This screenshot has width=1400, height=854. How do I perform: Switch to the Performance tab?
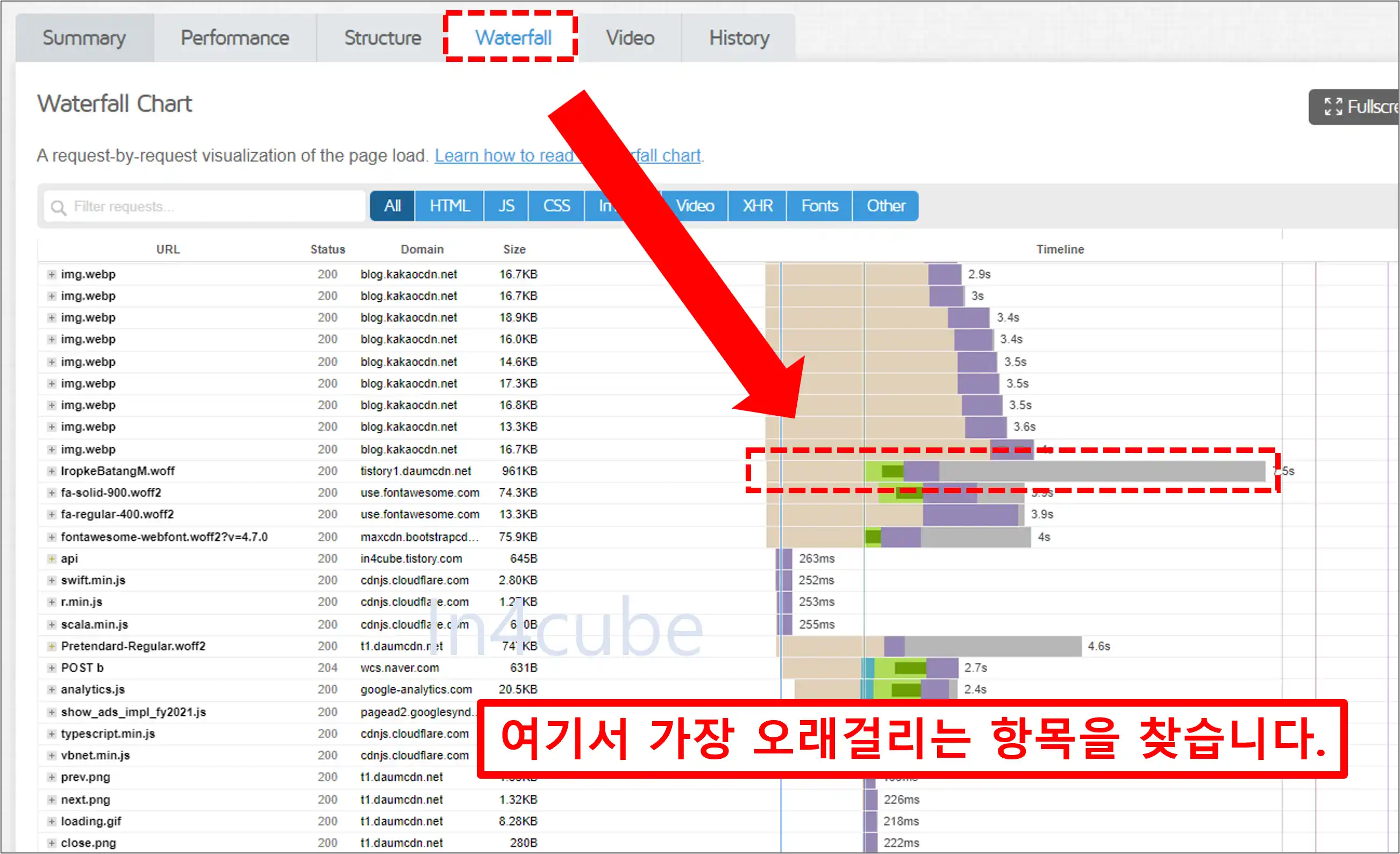coord(234,38)
